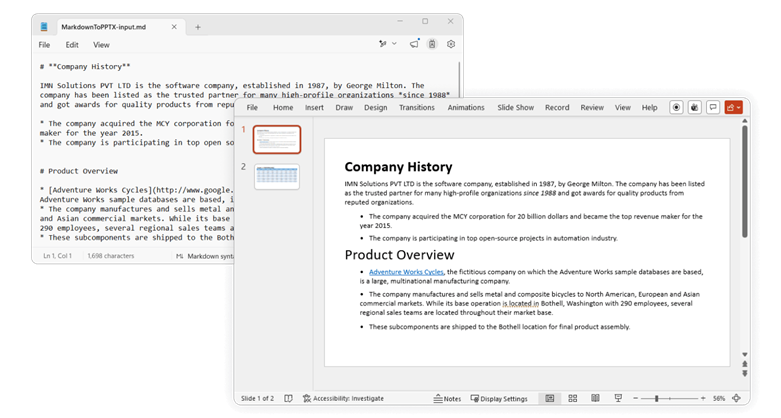Maximize the Notepad window
Viewport: 781px width, 418px height.
tap(425, 21)
